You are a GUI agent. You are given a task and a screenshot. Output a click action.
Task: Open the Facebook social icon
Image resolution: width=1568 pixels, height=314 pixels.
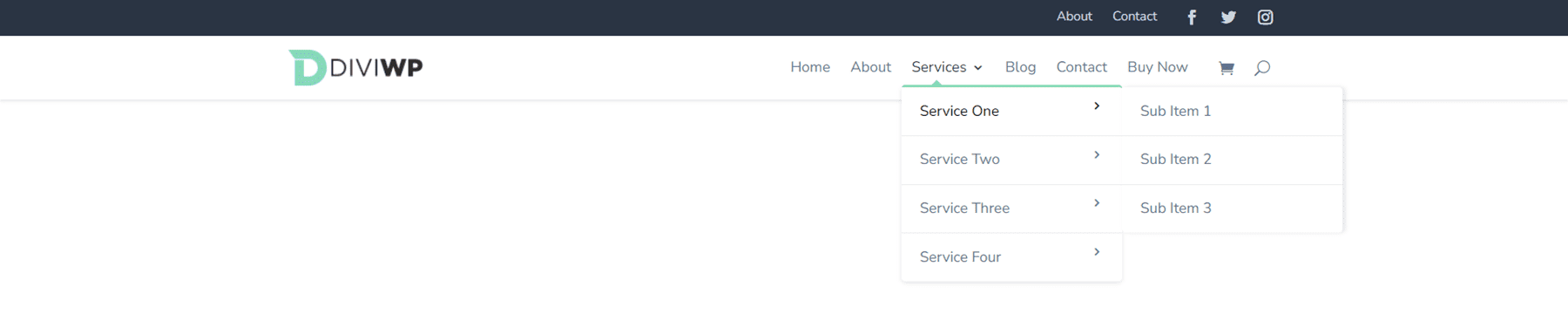[x=1192, y=17]
